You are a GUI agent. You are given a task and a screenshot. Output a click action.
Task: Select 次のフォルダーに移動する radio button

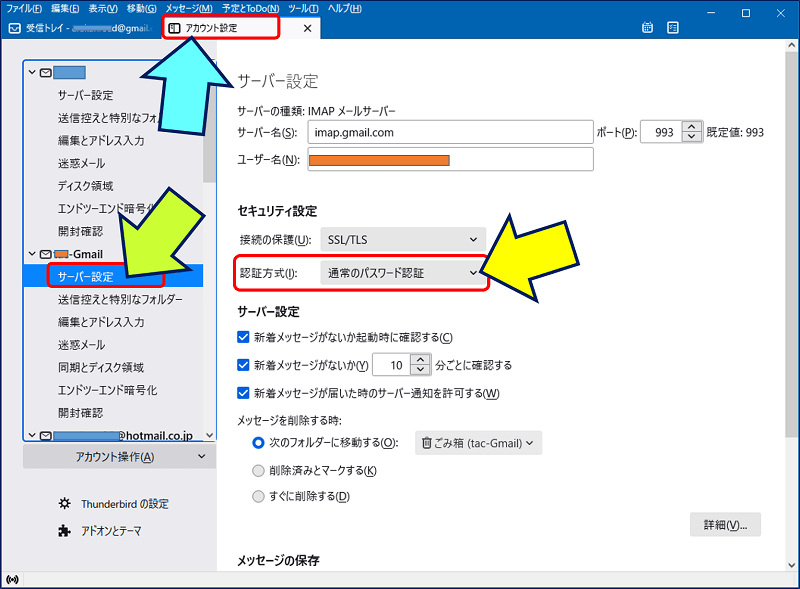[x=259, y=443]
